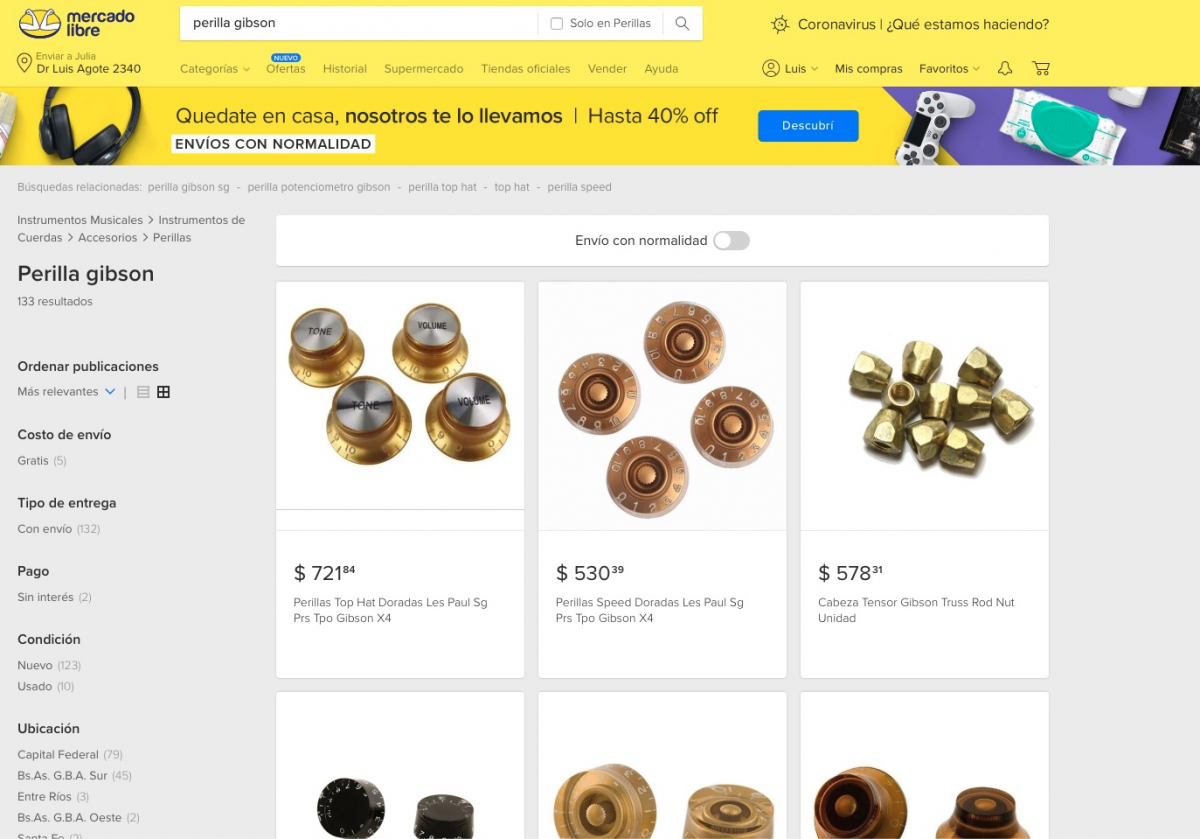Click the search magnifier icon
This screenshot has height=839, width=1200.
682,23
